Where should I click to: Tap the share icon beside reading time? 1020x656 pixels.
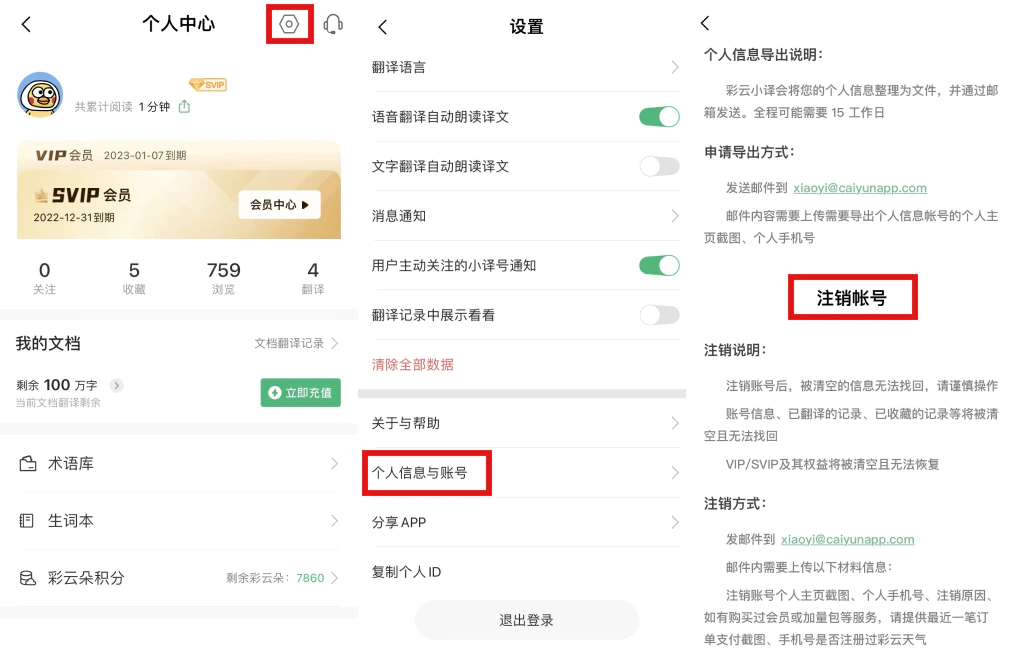tap(184, 106)
